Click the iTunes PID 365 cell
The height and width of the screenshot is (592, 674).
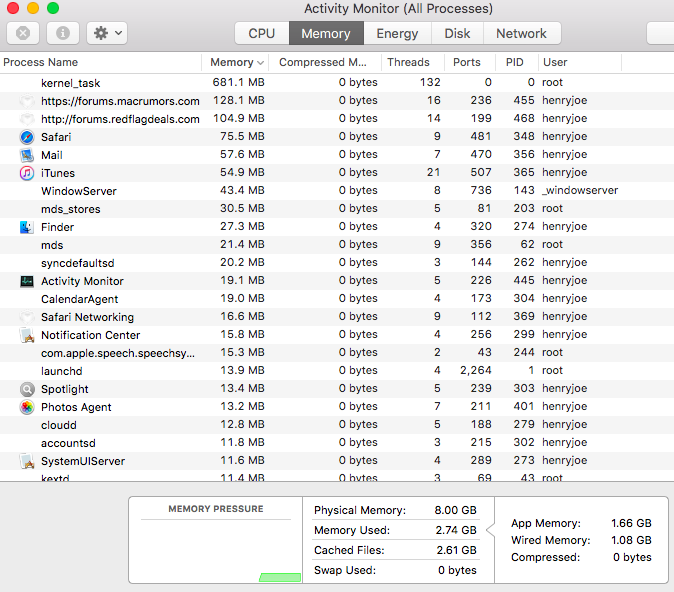(x=524, y=172)
